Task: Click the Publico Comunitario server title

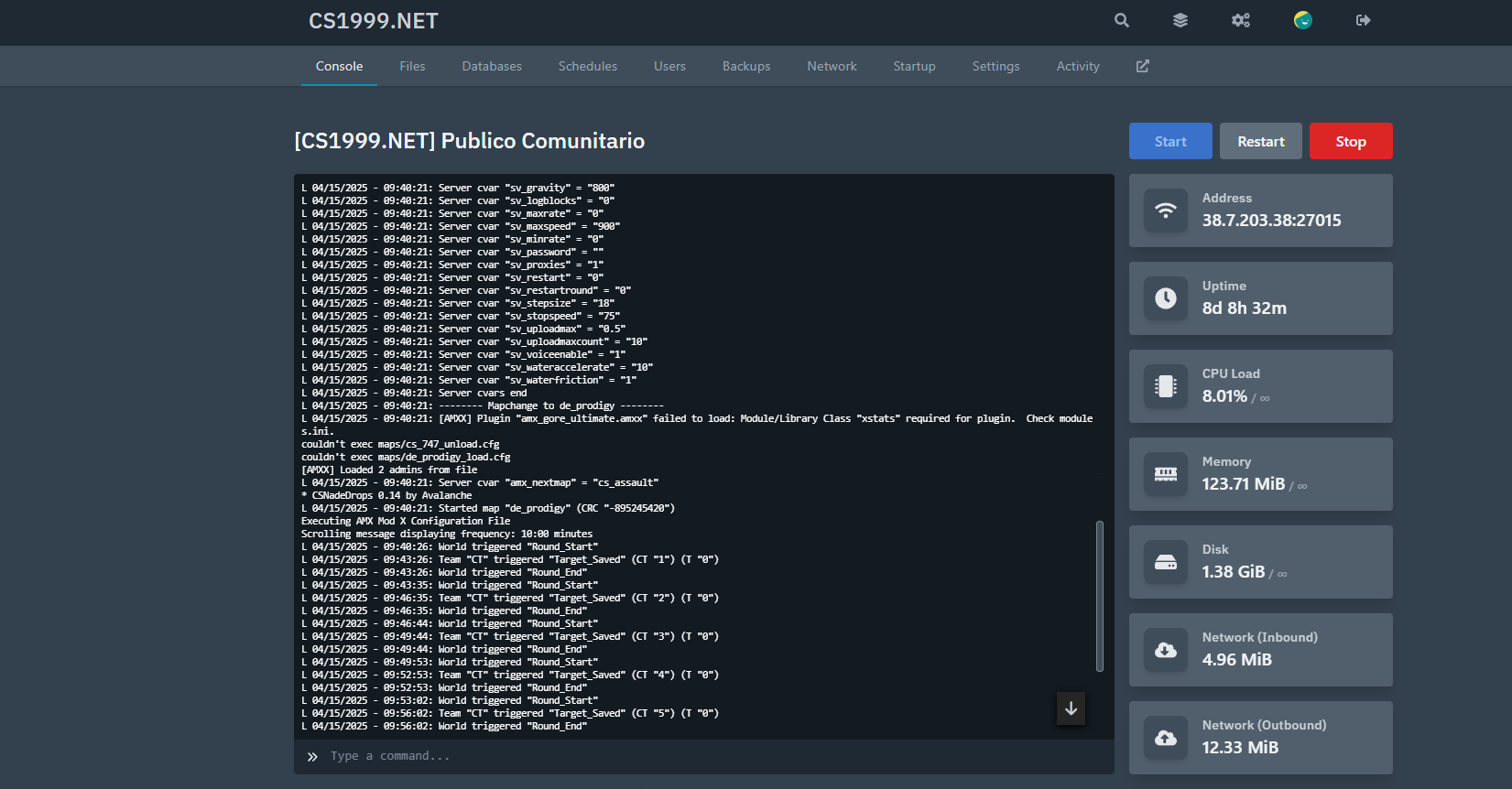Action: point(469,141)
